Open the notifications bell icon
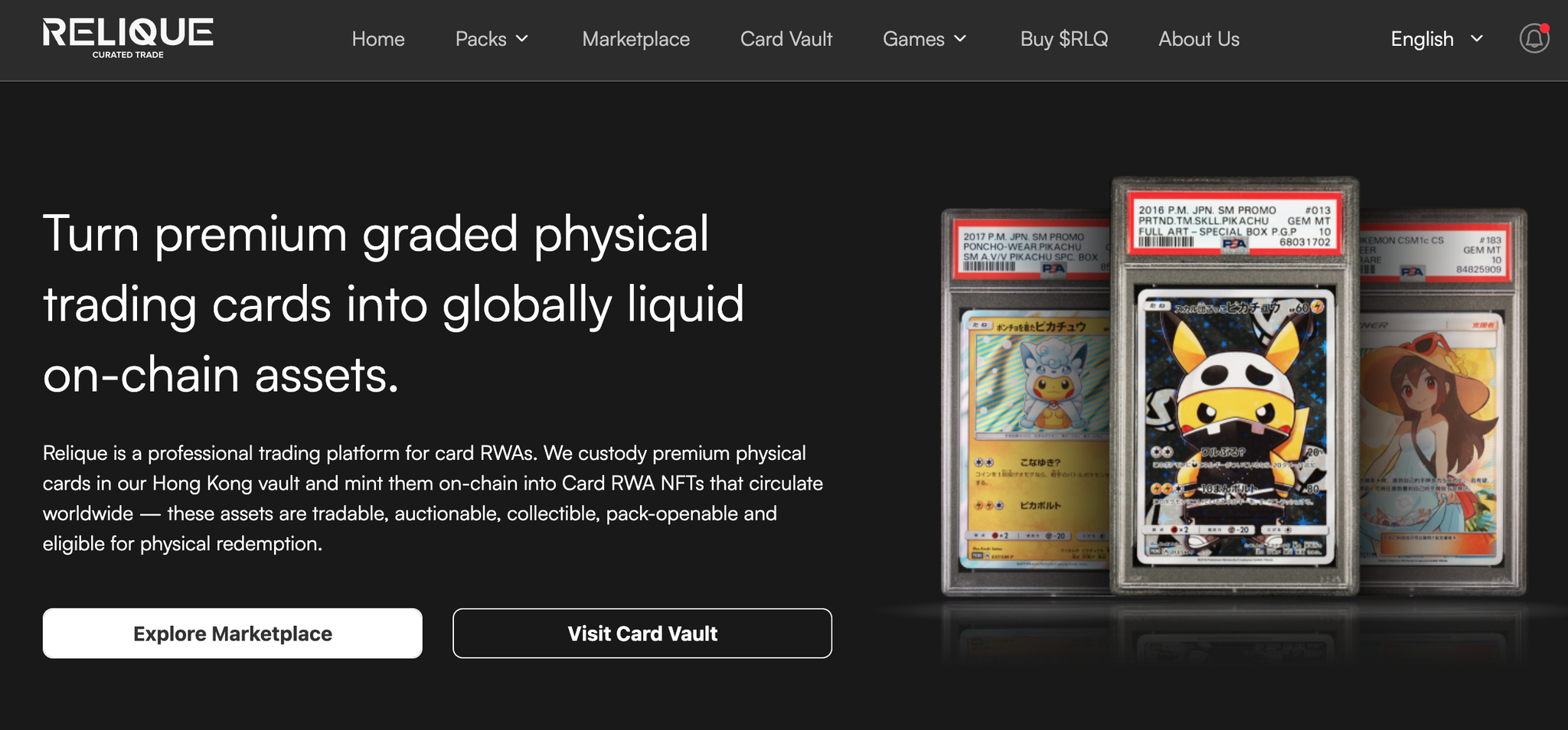Viewport: 1568px width, 730px height. pos(1534,38)
